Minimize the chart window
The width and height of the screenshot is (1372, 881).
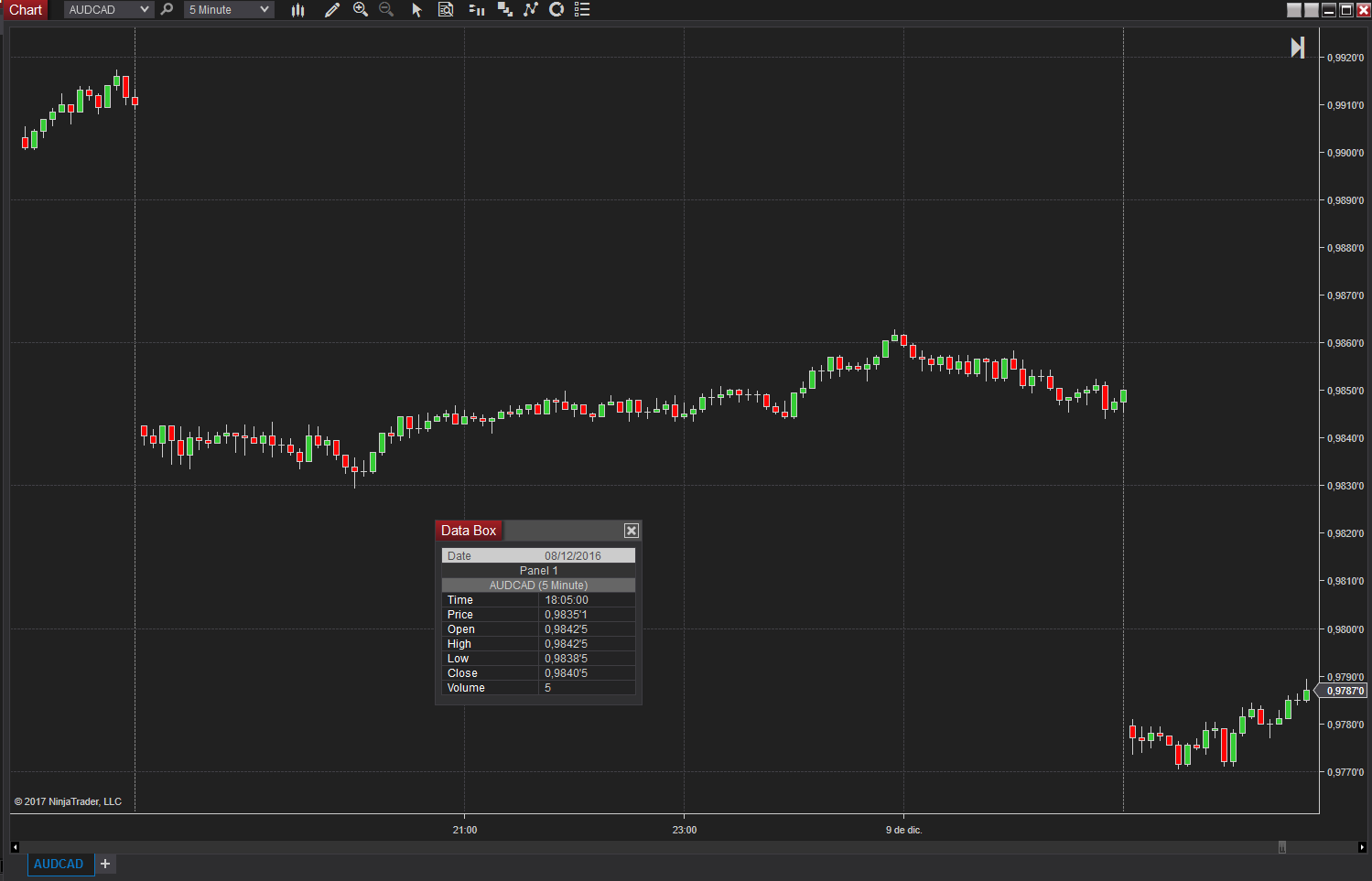point(1329,10)
